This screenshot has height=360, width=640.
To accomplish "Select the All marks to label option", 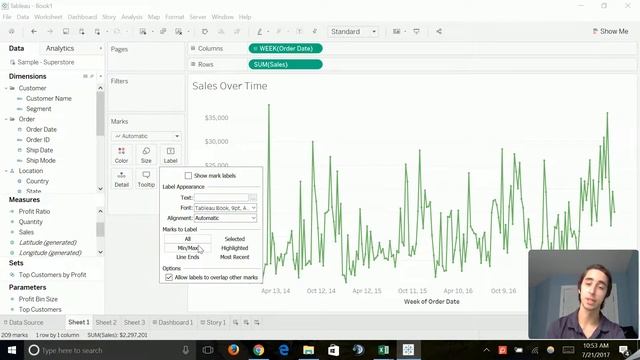I will (x=187, y=239).
